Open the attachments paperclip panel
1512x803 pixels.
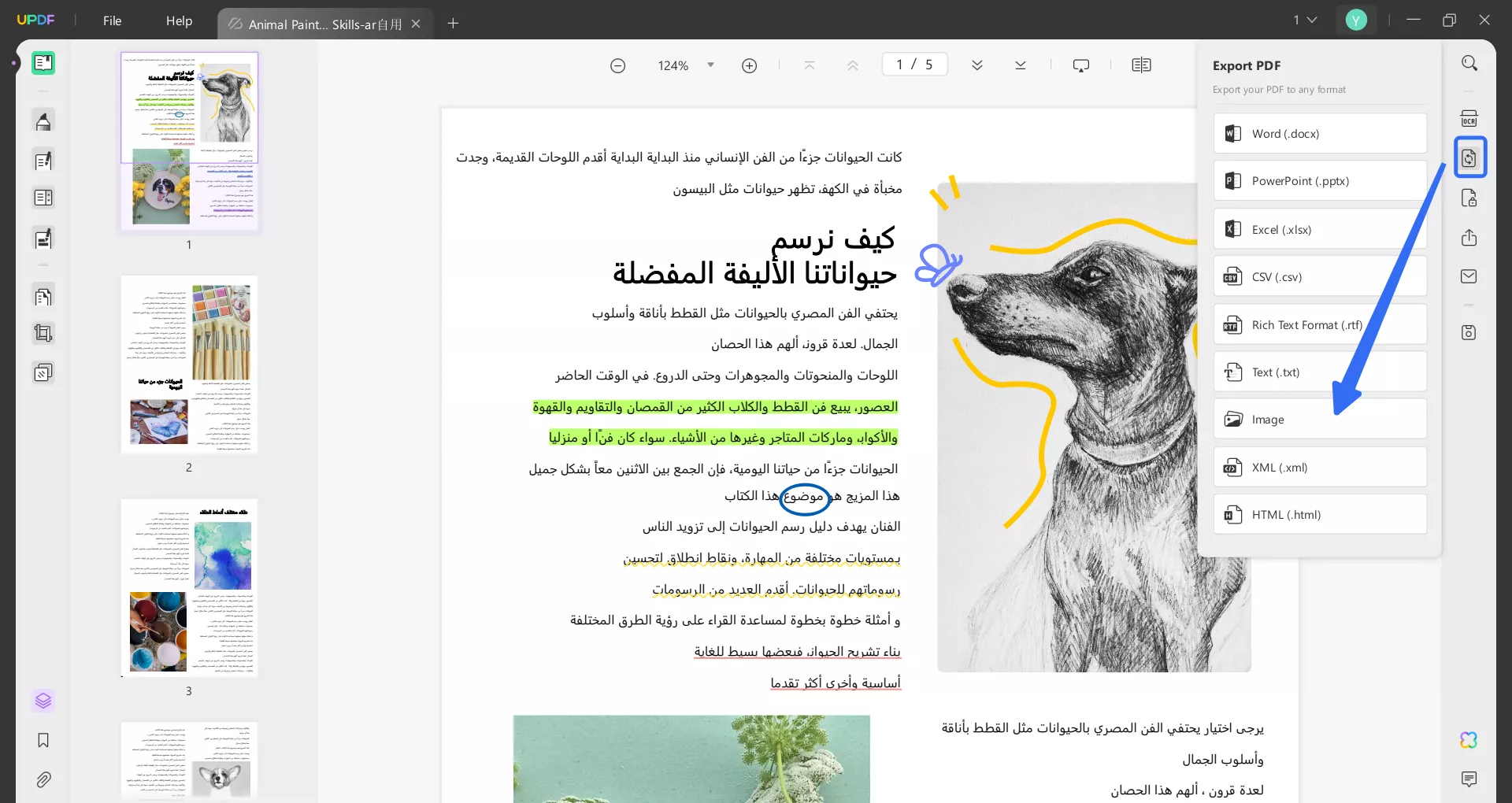43,779
